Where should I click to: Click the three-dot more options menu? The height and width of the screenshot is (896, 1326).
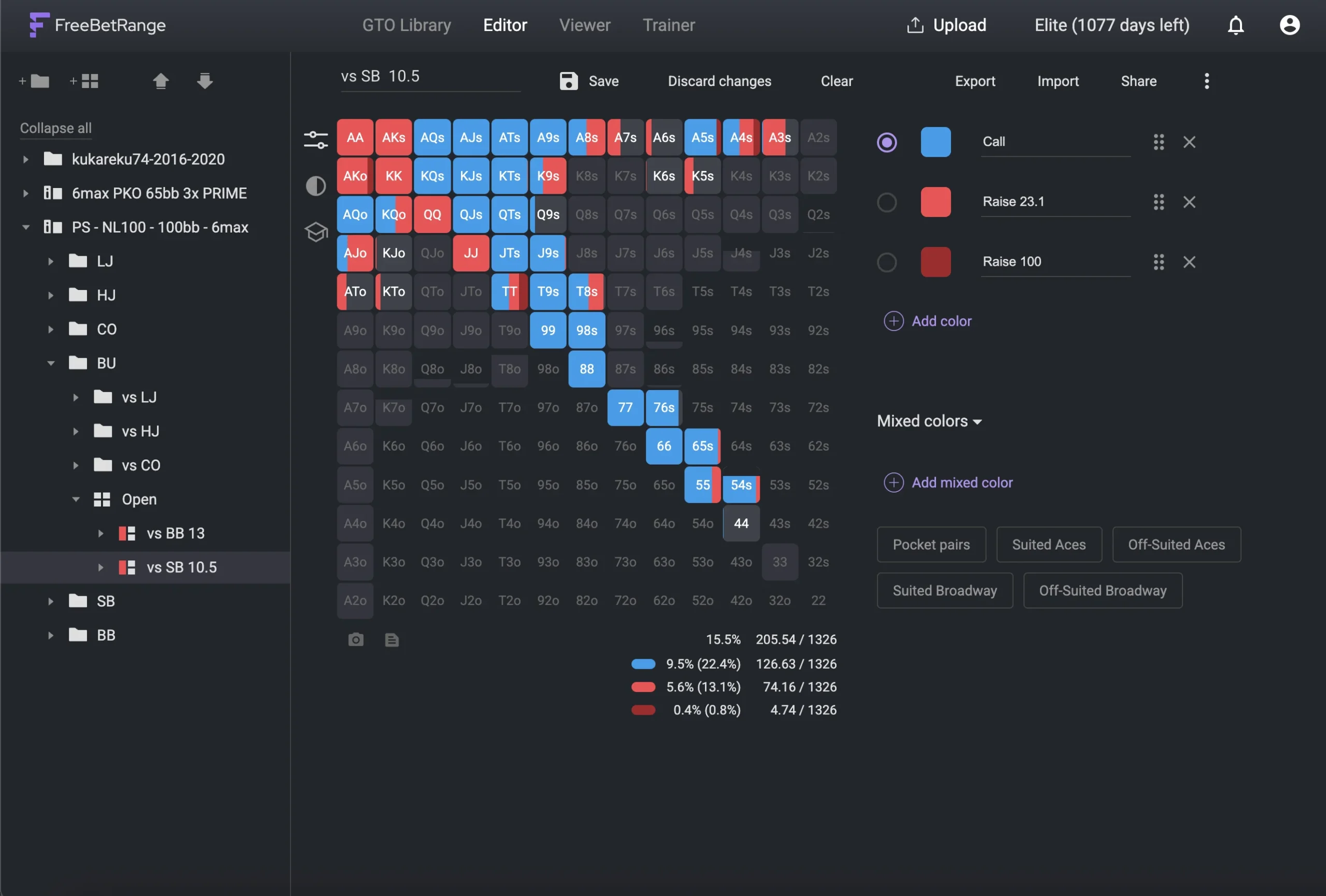tap(1206, 81)
